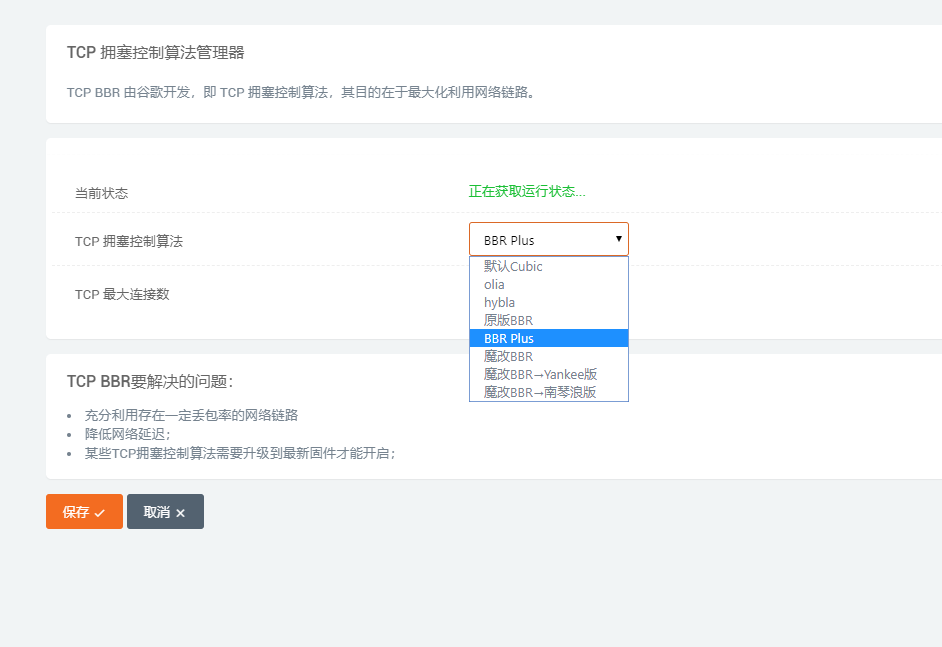Screen dimensions: 942x647
Task: Click the × icon on the 取消 button
Action: click(x=180, y=512)
